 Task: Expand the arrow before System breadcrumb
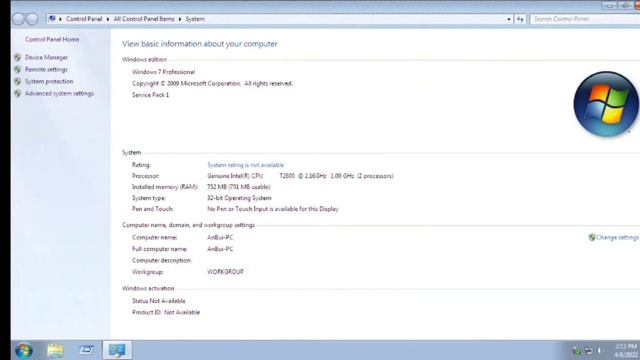click(x=180, y=19)
